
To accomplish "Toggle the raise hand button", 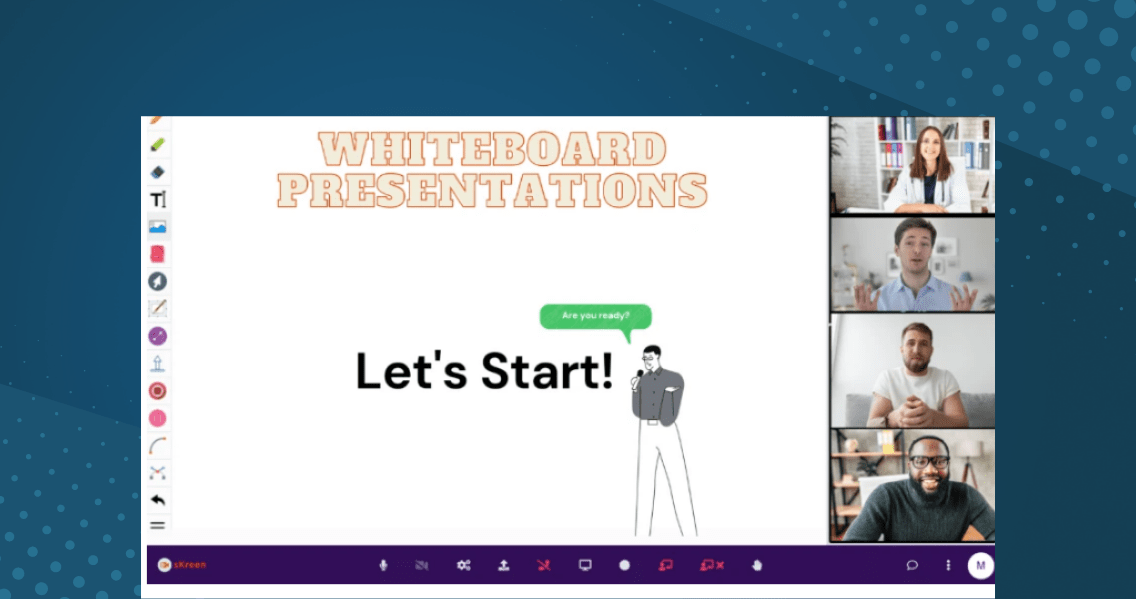I will 757,565.
